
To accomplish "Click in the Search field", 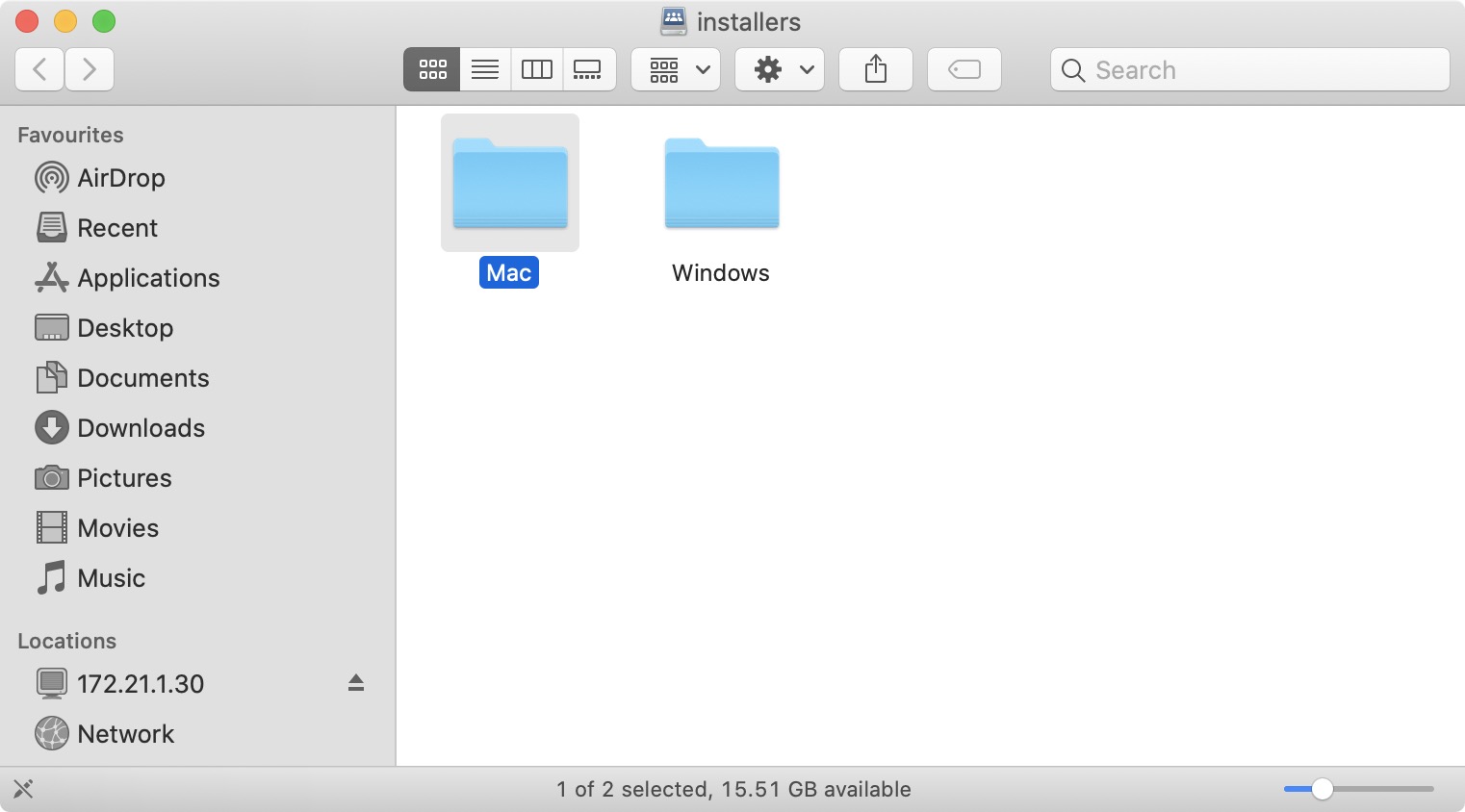I will [1250, 69].
